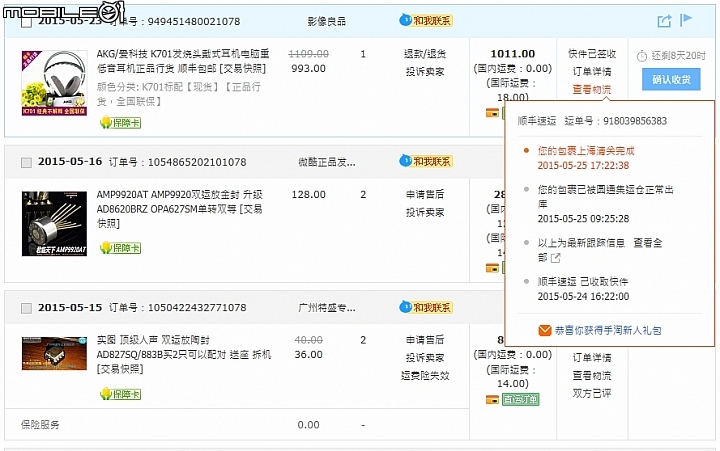Click 申请售后 for AMP9920 order
Screen dimensions: 720x451
pyautogui.click(x=425, y=195)
